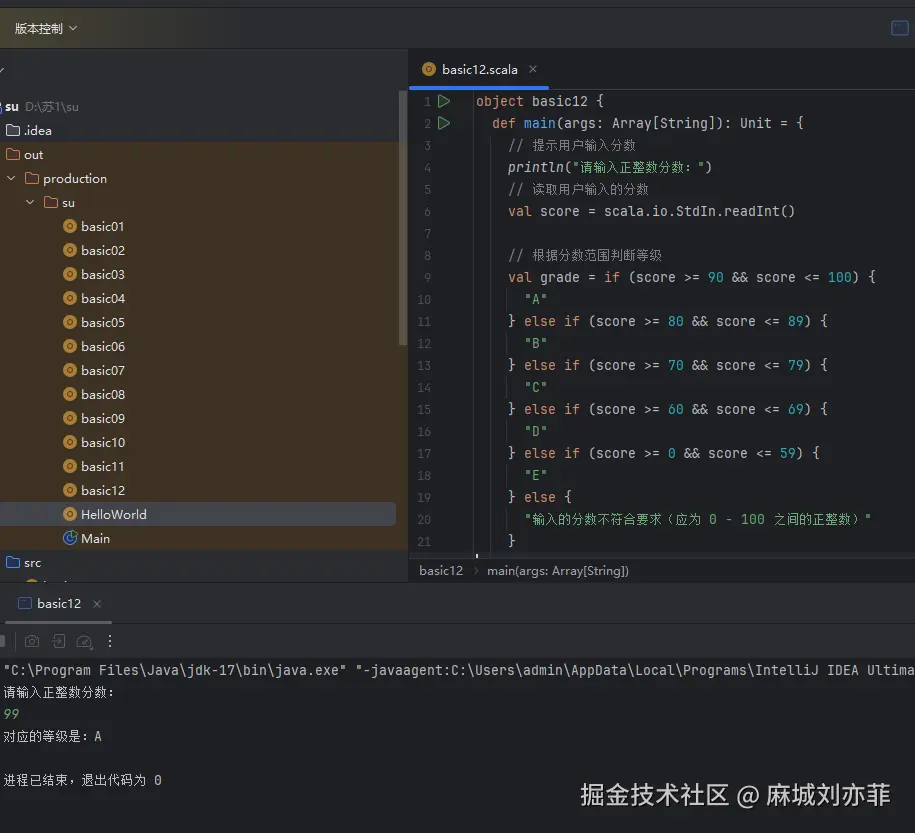
Task: Click main(args: Array[String]) breadcrumb
Action: (x=556, y=570)
